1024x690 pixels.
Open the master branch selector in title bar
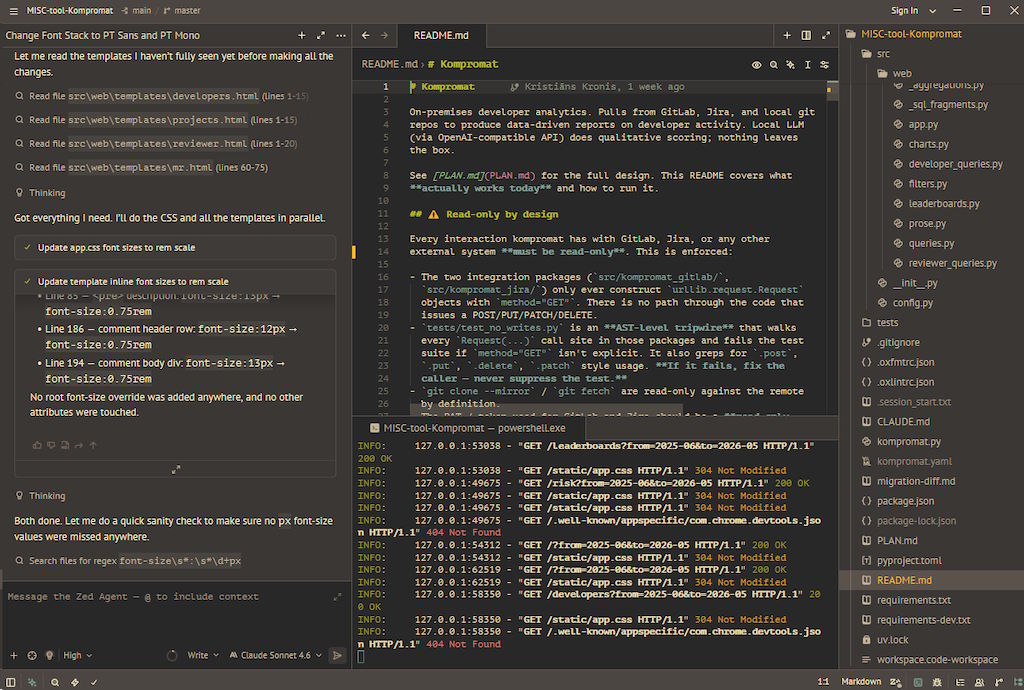point(182,10)
